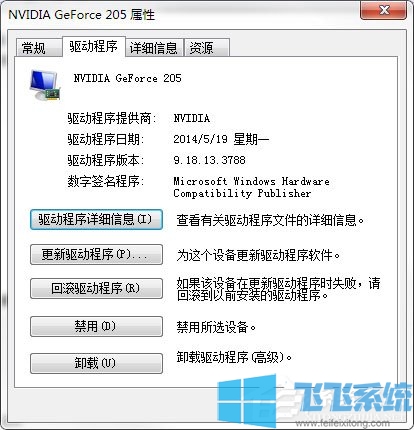Close the NVIDIA GeForce 205 属性 window

(383, 10)
